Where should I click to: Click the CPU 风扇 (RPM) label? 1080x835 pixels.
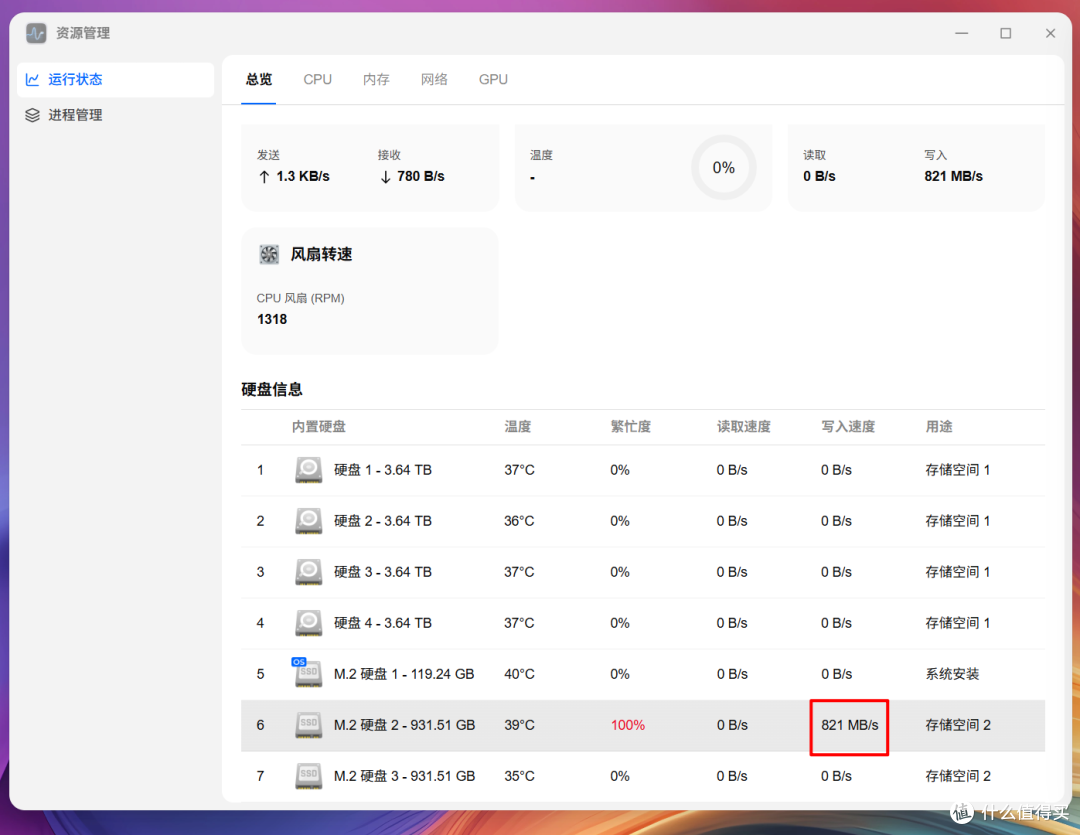[x=300, y=298]
